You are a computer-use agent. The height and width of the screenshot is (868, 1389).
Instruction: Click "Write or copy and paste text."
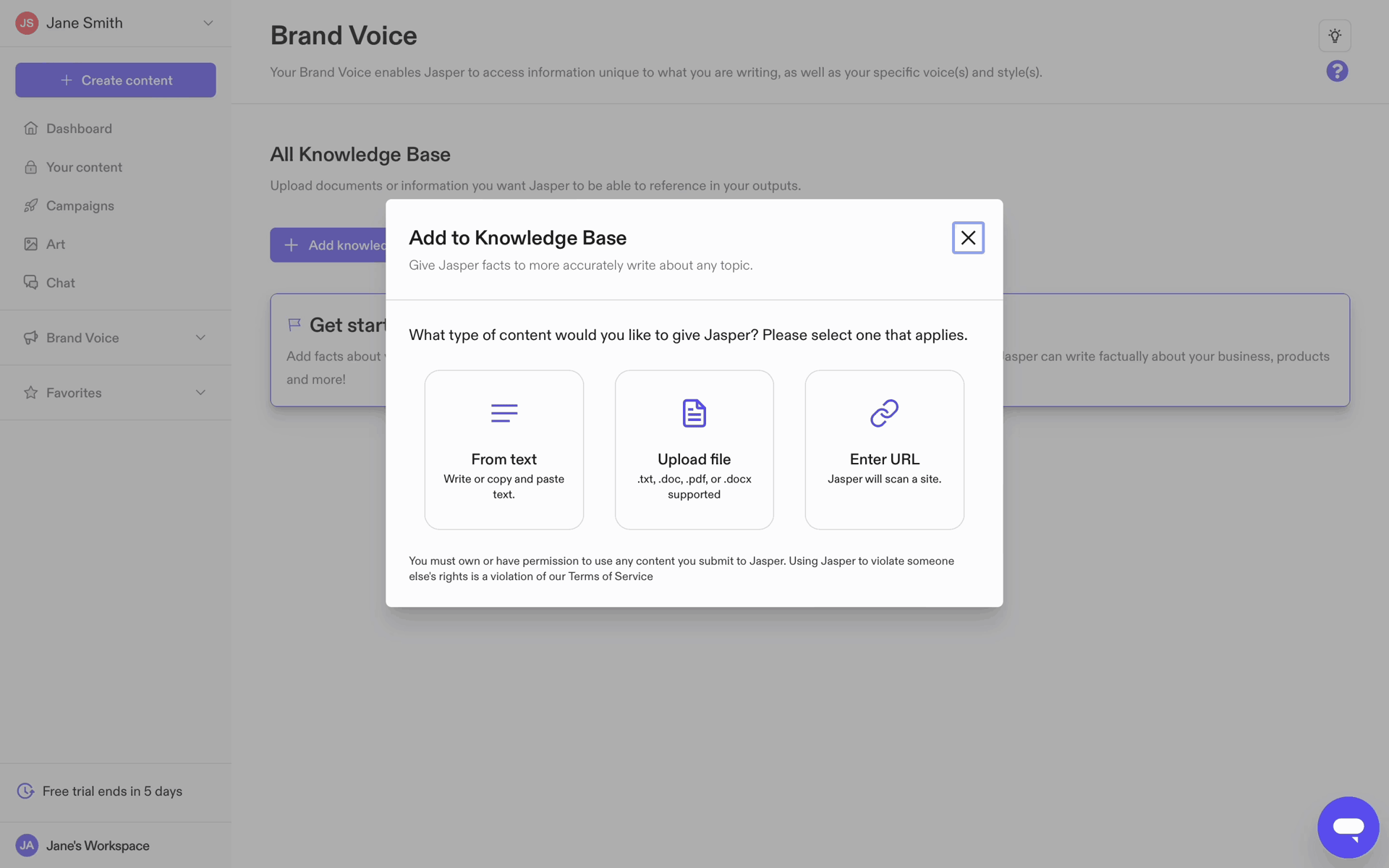(x=504, y=487)
